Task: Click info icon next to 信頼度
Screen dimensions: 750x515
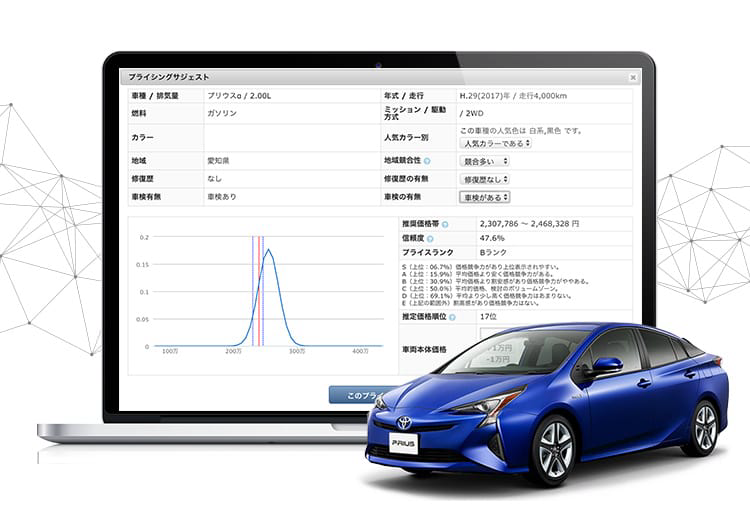Action: click(x=430, y=239)
